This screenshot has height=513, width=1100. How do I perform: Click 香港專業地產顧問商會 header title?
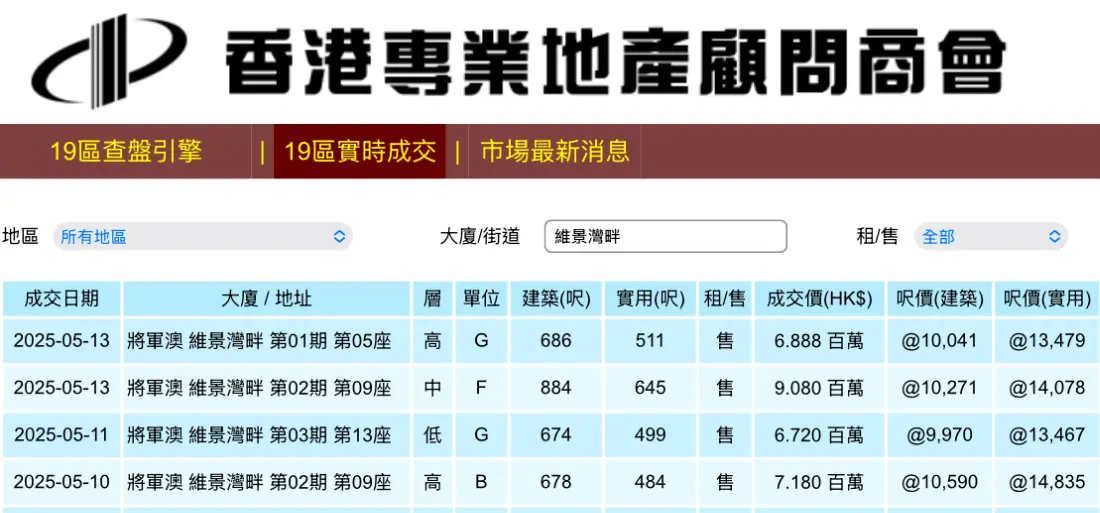point(616,60)
